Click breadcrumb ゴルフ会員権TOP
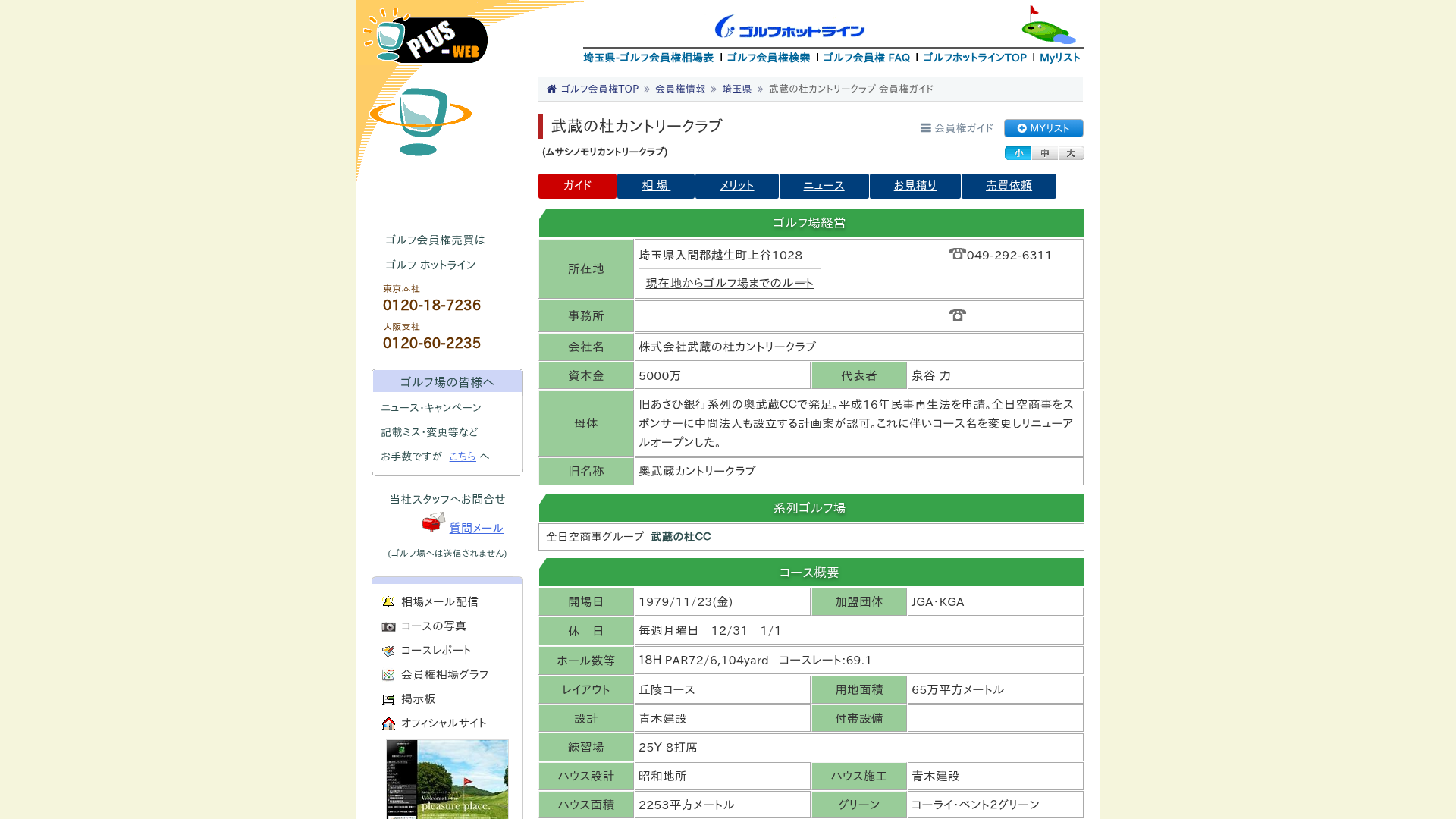The width and height of the screenshot is (1456, 819). tap(599, 89)
